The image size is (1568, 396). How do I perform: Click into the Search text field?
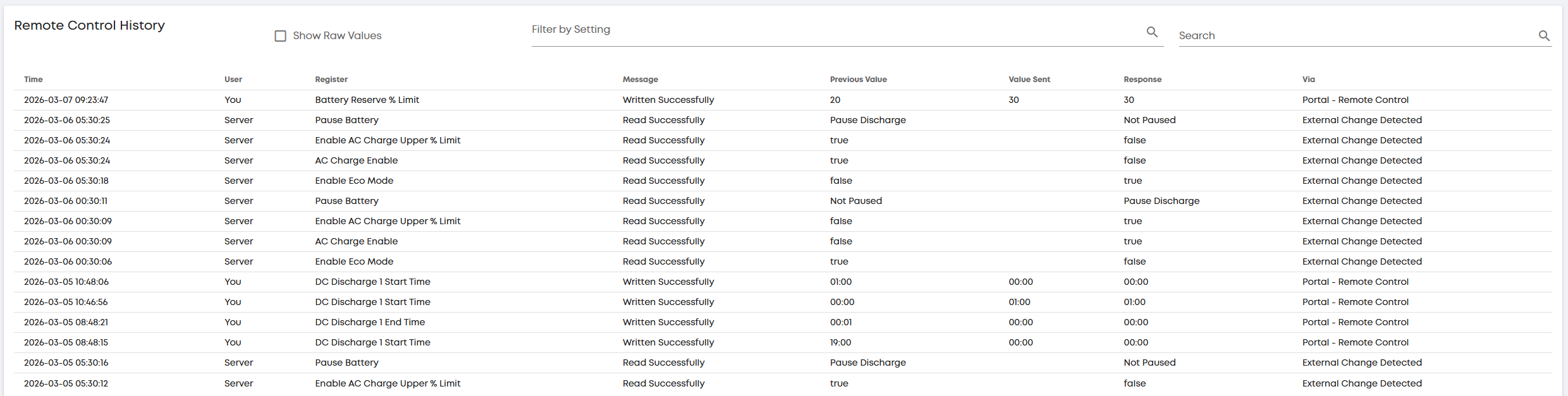[x=1353, y=36]
